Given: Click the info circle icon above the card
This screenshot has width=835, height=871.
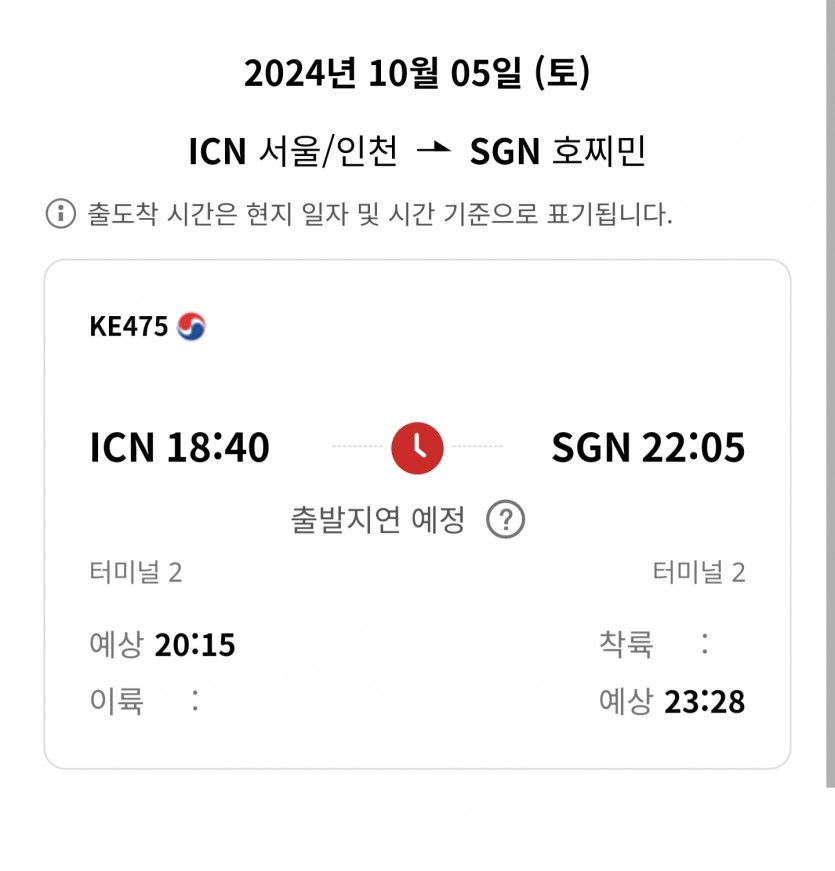Looking at the screenshot, I should tap(61, 213).
